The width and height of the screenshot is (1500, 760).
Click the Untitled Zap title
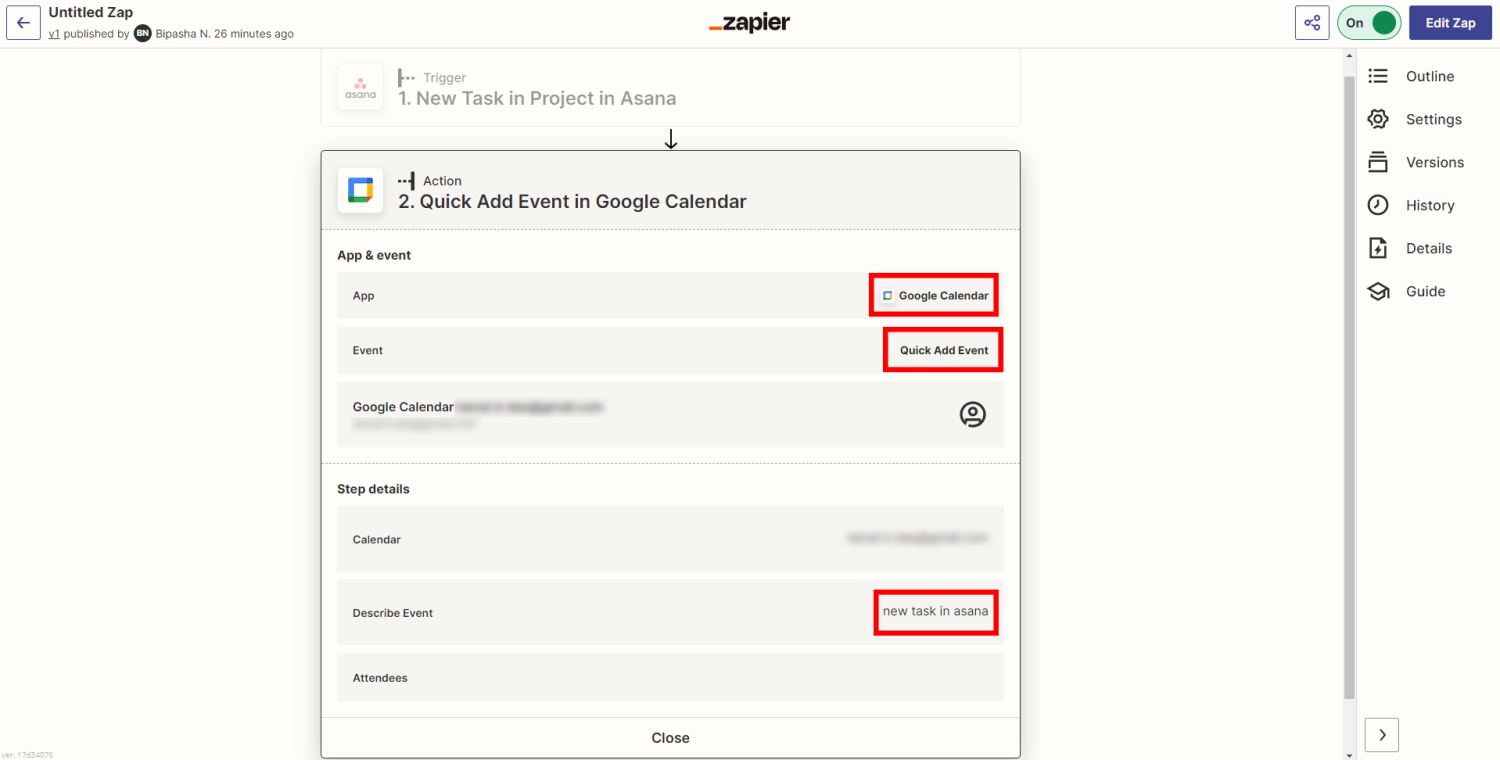pos(91,13)
